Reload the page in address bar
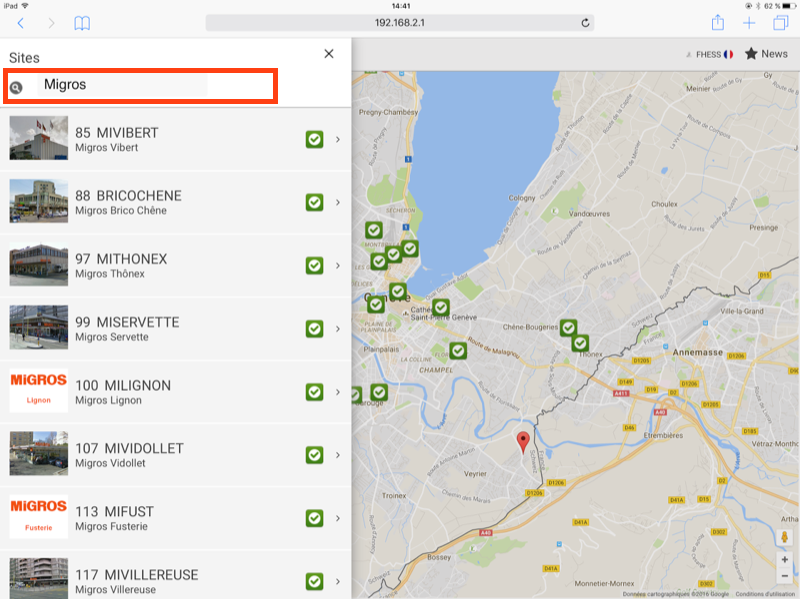800x599 pixels. click(585, 22)
